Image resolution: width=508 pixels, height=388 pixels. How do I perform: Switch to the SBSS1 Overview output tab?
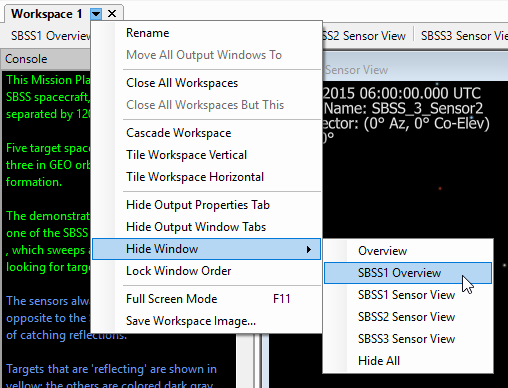pyautogui.click(x=50, y=36)
